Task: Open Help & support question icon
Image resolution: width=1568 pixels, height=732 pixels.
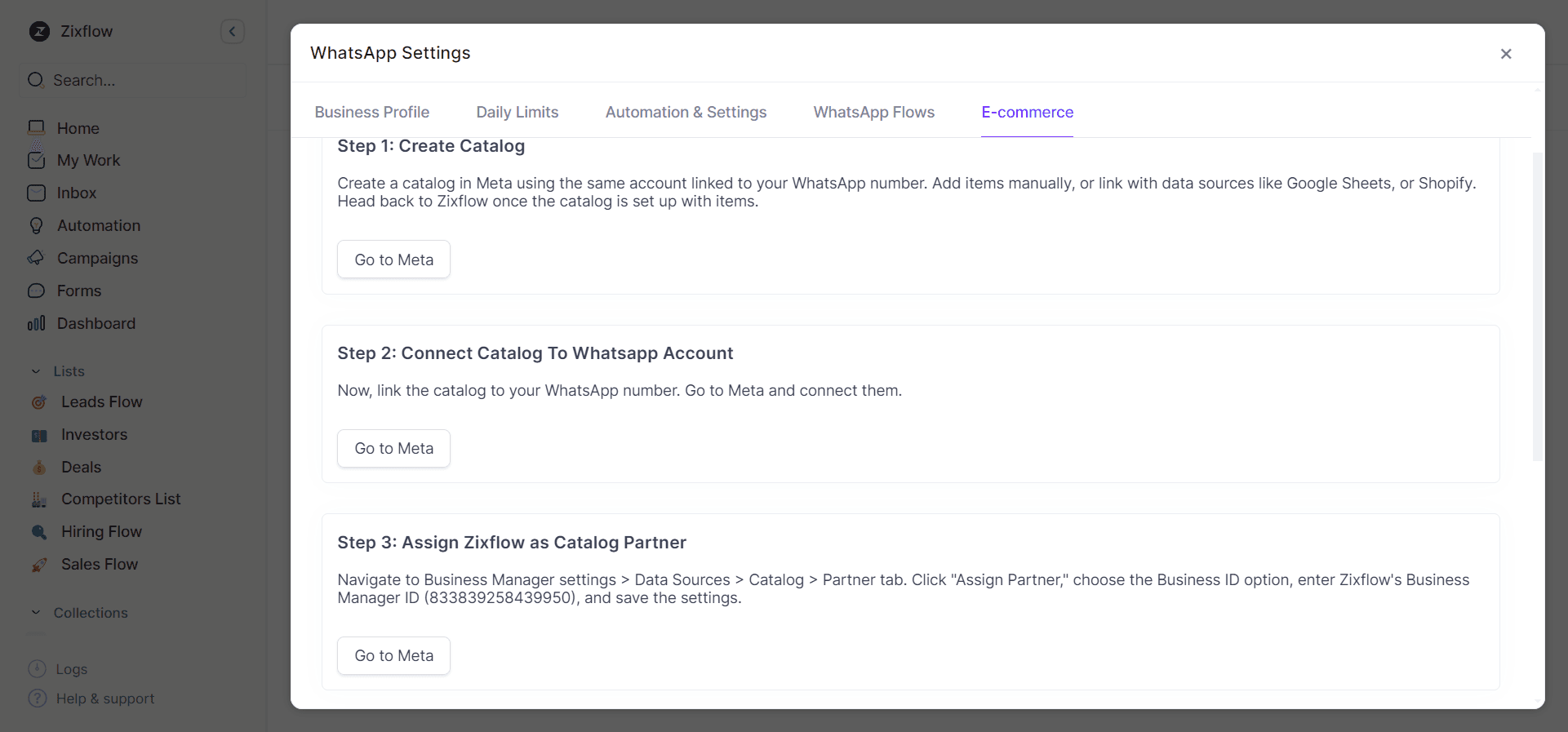Action: [x=37, y=699]
